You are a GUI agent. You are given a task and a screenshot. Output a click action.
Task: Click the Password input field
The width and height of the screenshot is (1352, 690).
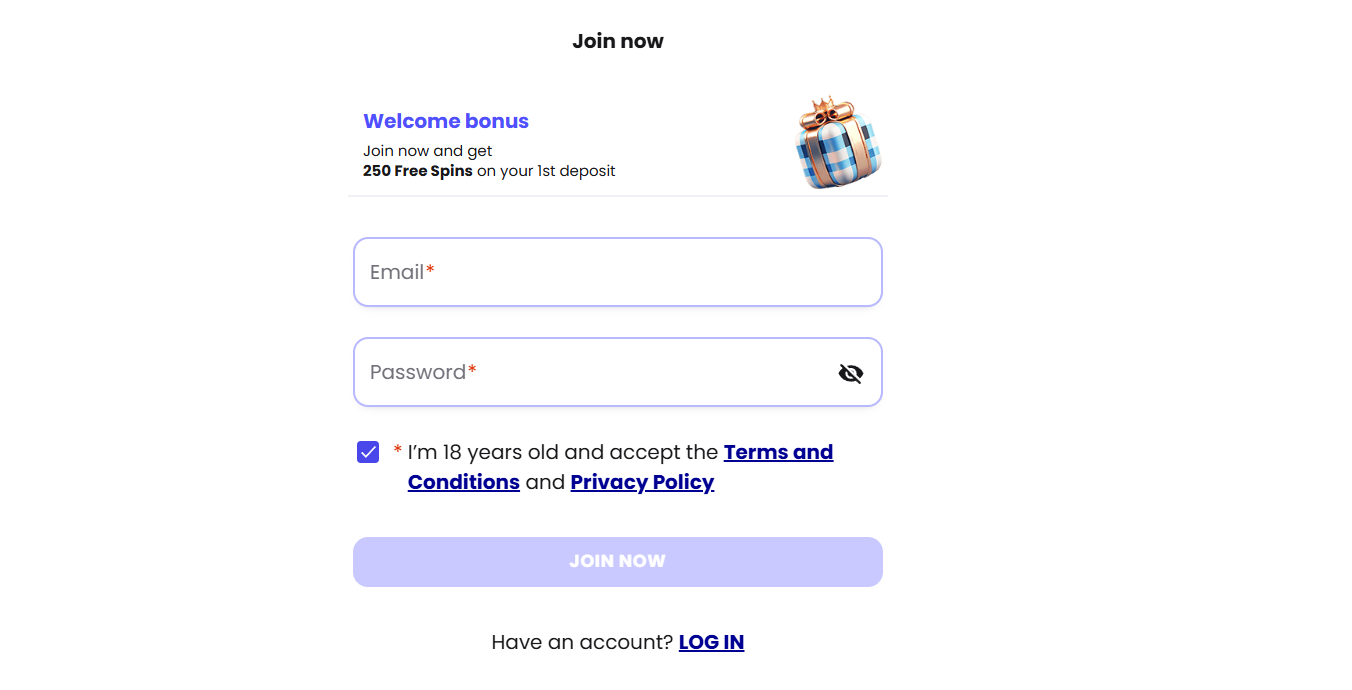(x=600, y=371)
